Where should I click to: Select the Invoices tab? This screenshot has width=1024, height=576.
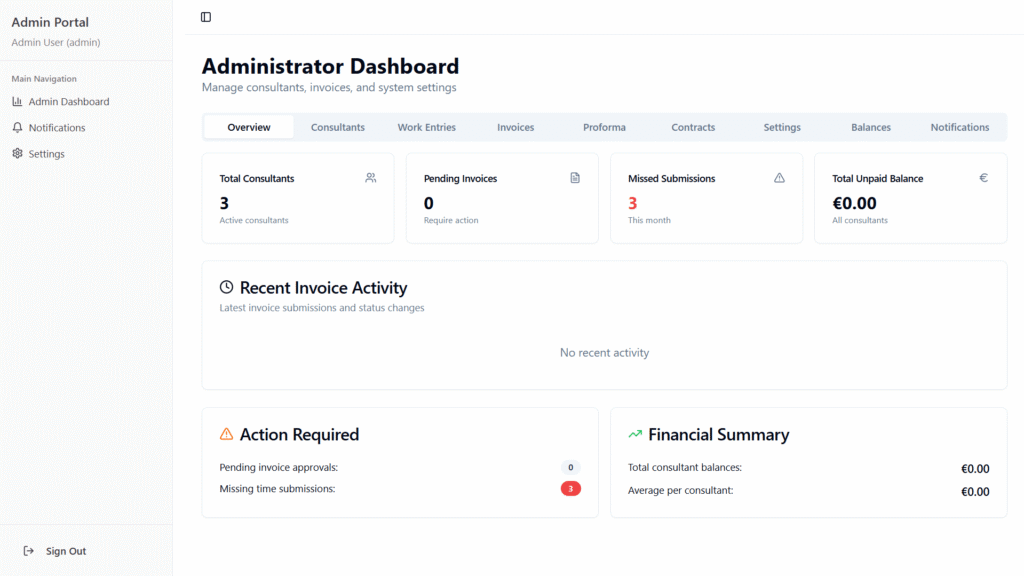[x=515, y=127]
